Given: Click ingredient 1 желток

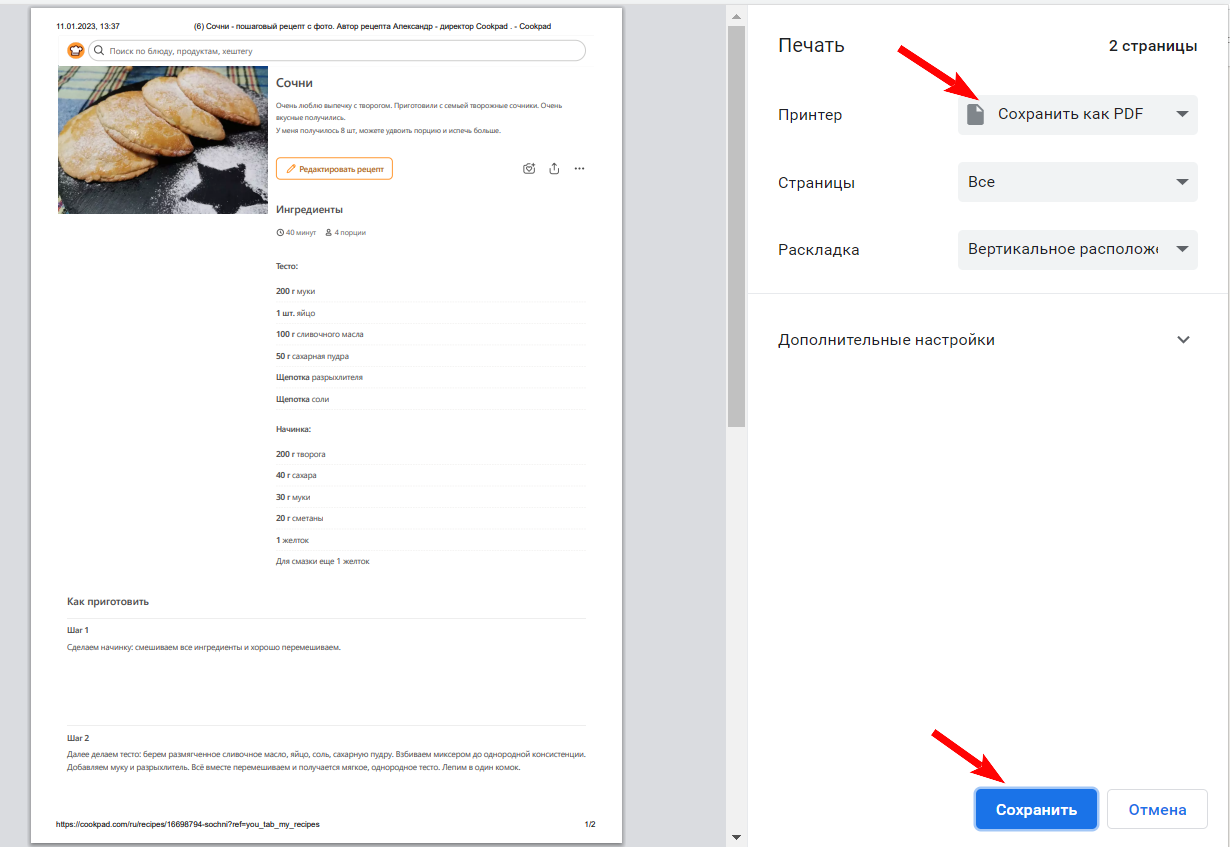Looking at the screenshot, I should point(292,540).
